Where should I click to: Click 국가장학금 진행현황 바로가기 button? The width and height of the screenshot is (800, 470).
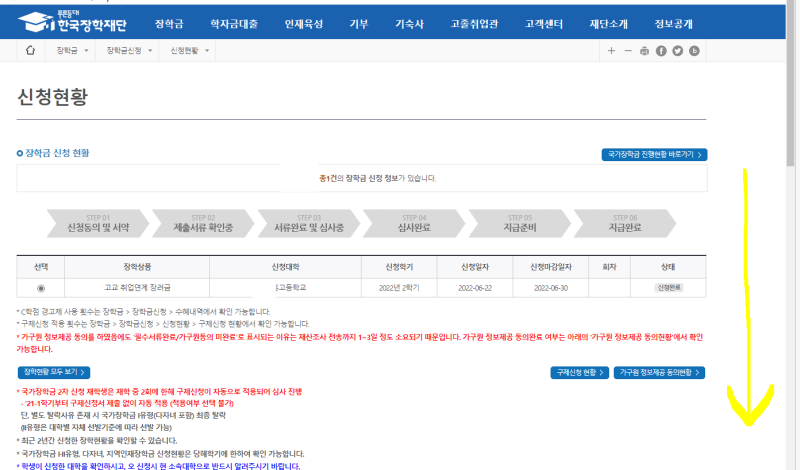point(654,155)
